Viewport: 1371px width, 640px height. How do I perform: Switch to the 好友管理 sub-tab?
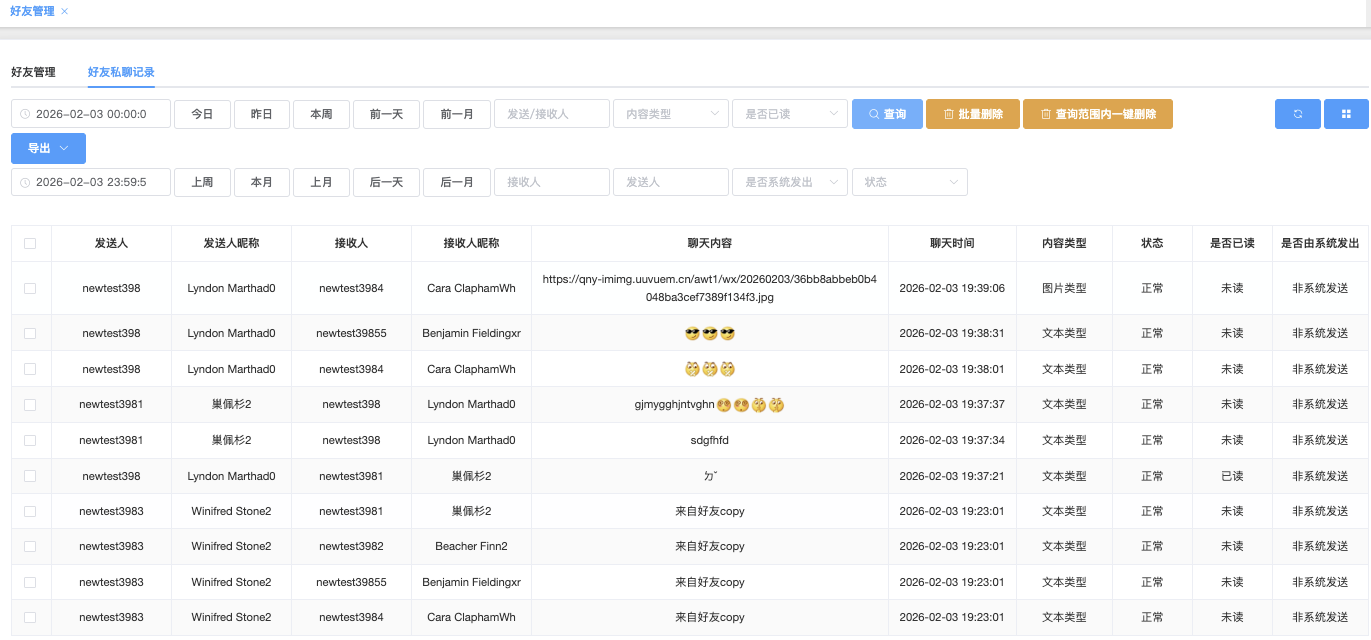point(33,72)
